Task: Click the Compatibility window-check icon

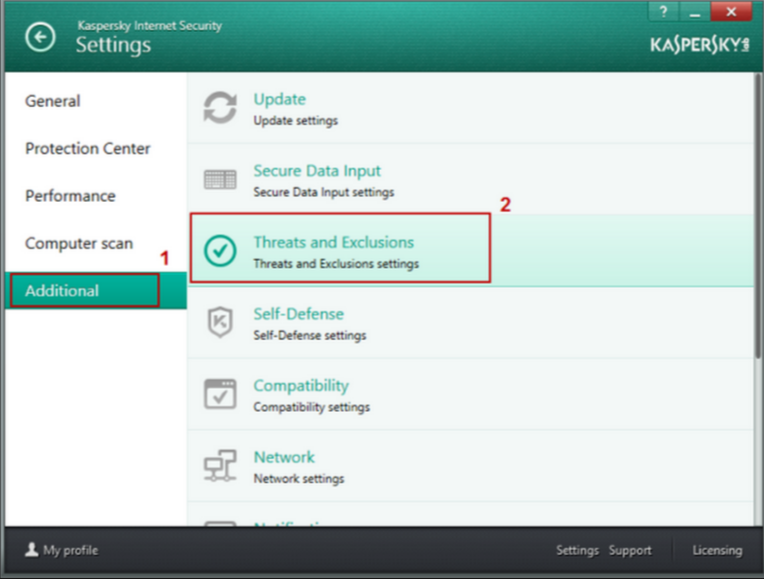Action: (x=220, y=394)
